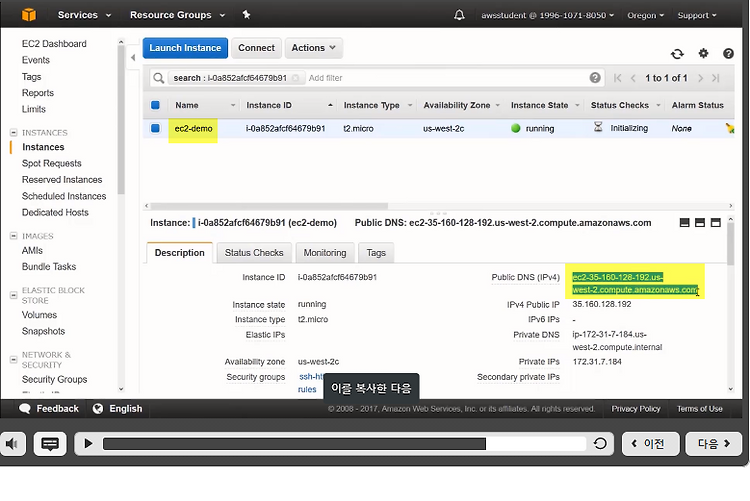Set details pane to split layout
Screen dimensions: 750x501
coord(700,223)
